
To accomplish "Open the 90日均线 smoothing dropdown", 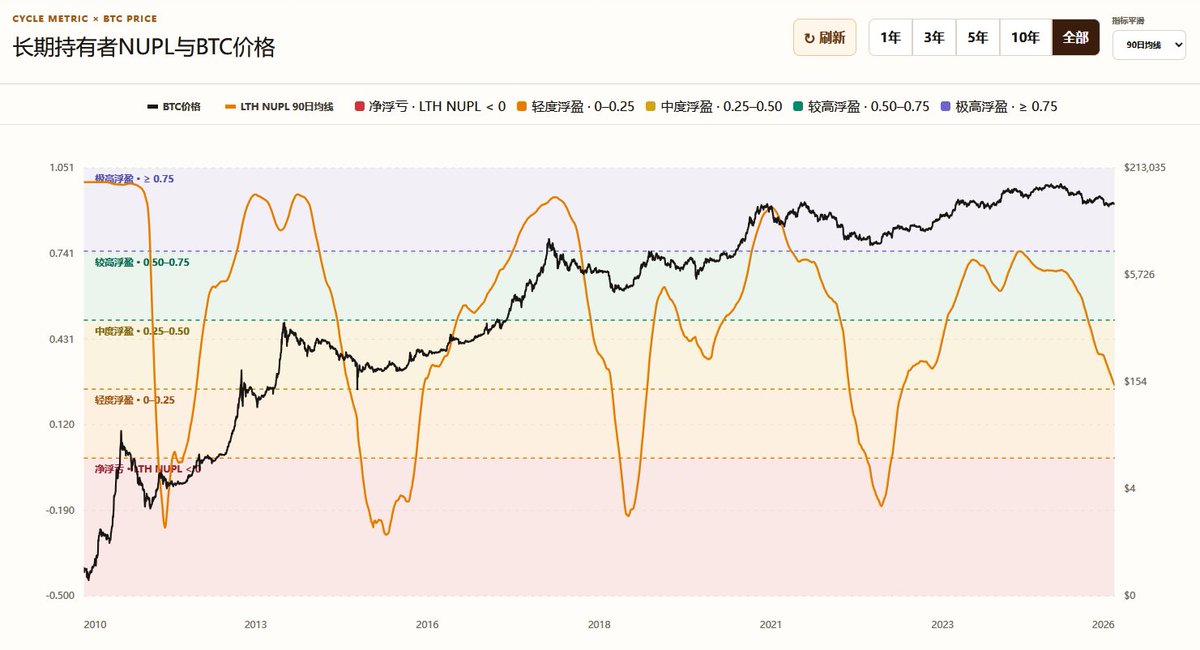I will 1149,46.
